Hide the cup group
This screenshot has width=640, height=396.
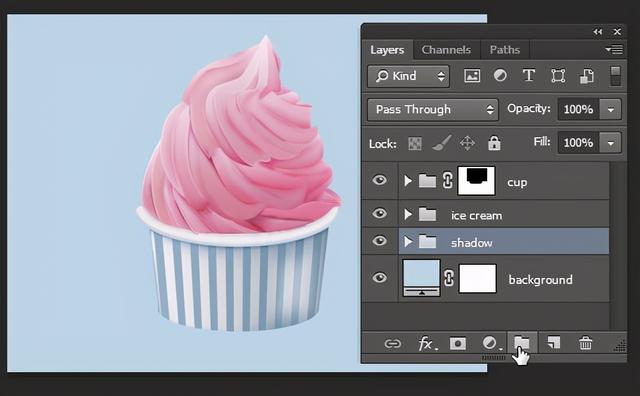pyautogui.click(x=379, y=180)
